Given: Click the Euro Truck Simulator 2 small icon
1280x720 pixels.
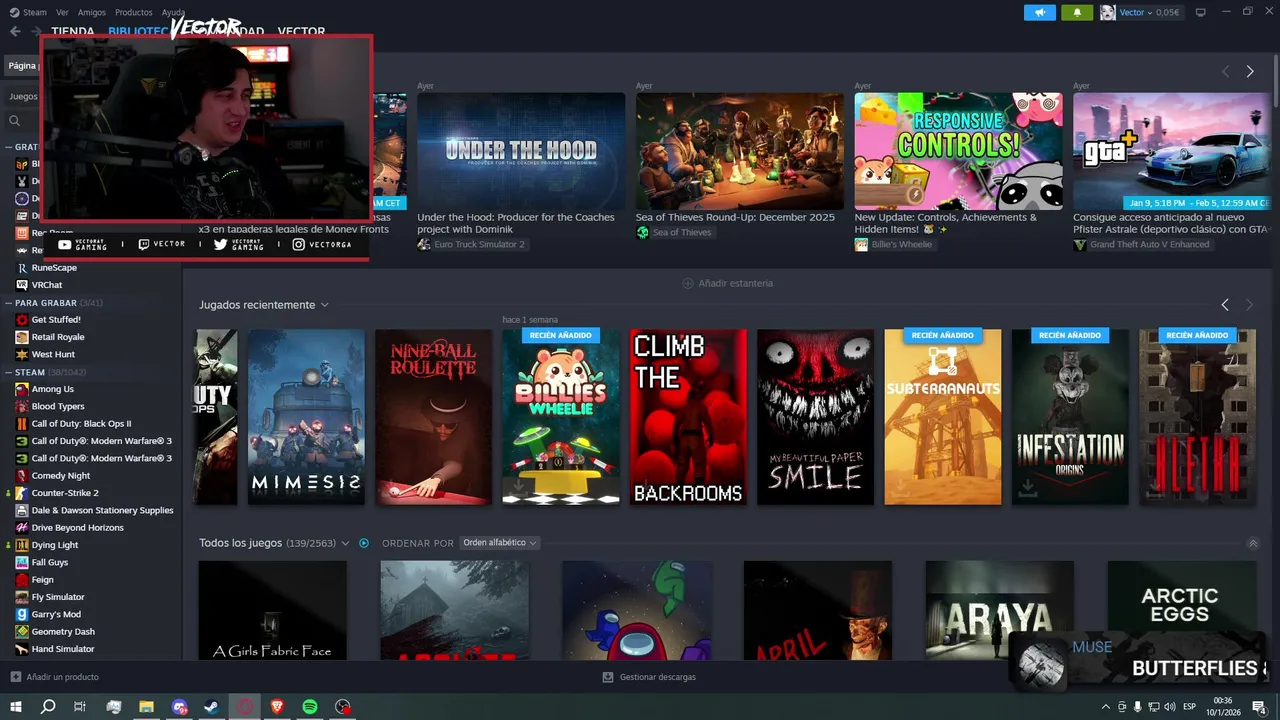Looking at the screenshot, I should [x=424, y=244].
